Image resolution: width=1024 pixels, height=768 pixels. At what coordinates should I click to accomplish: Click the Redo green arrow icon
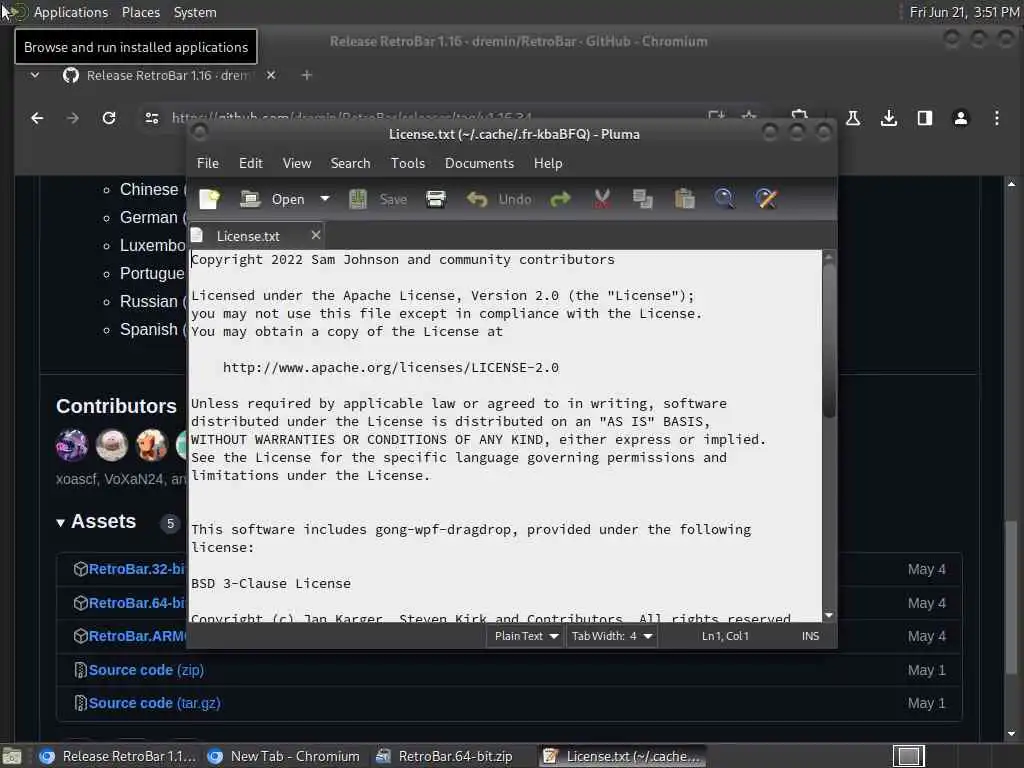point(560,199)
